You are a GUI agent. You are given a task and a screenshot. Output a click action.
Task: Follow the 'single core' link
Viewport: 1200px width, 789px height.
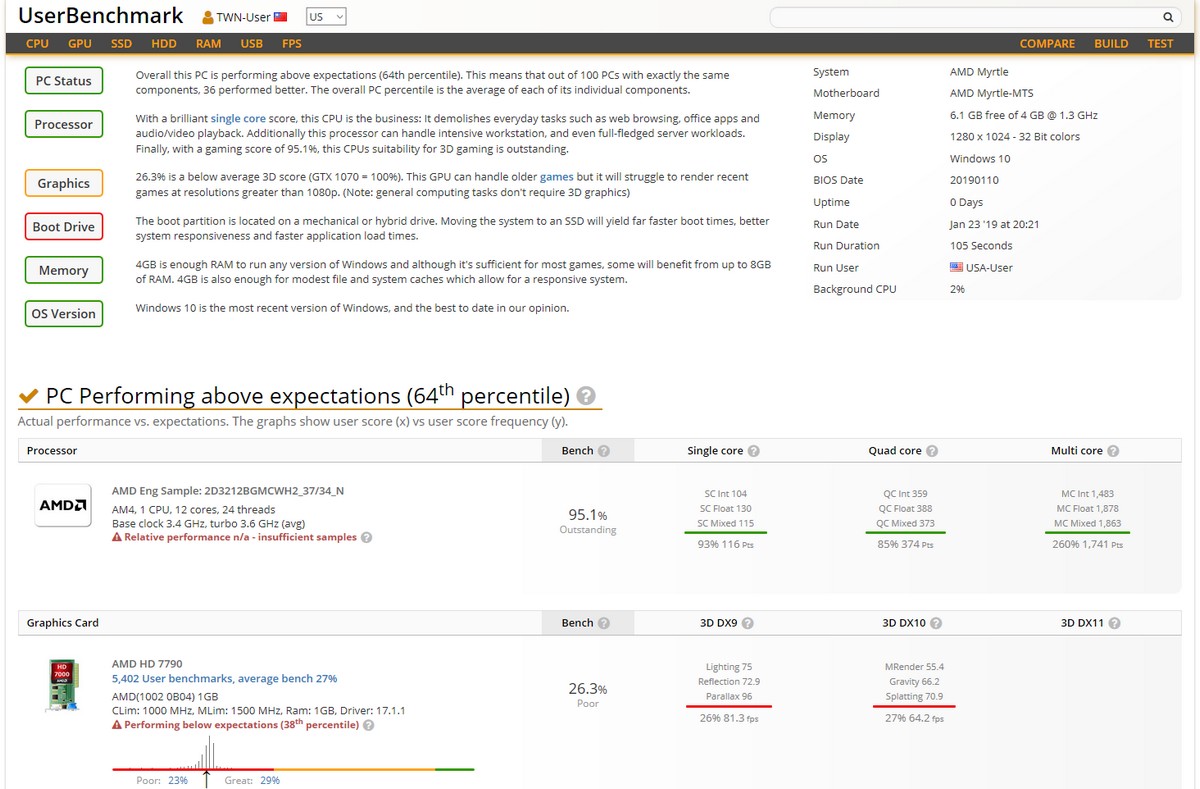pos(238,118)
